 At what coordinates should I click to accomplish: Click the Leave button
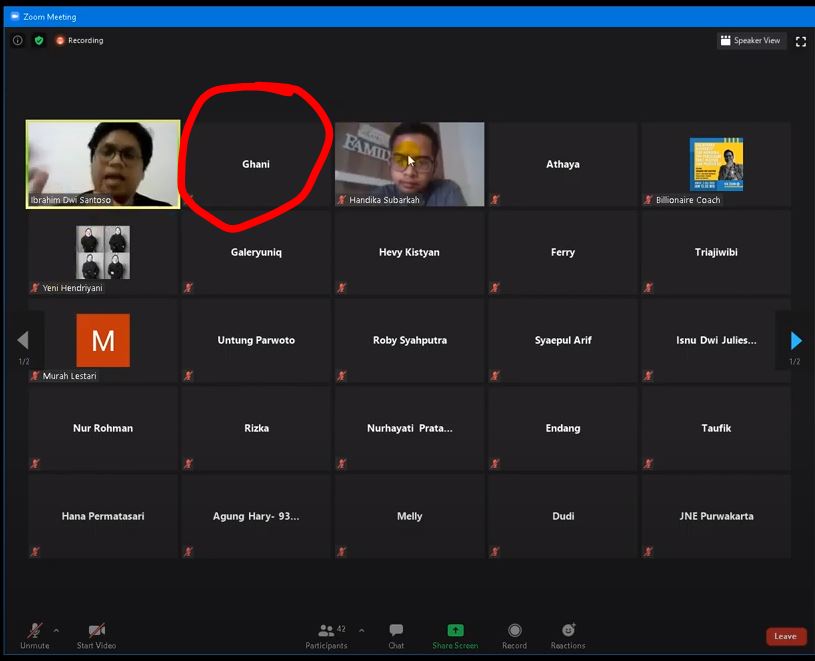(x=785, y=636)
